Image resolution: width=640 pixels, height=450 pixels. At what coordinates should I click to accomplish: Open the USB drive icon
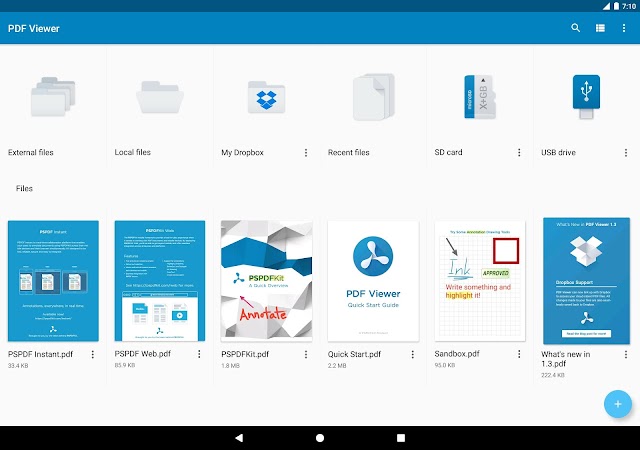[x=586, y=97]
